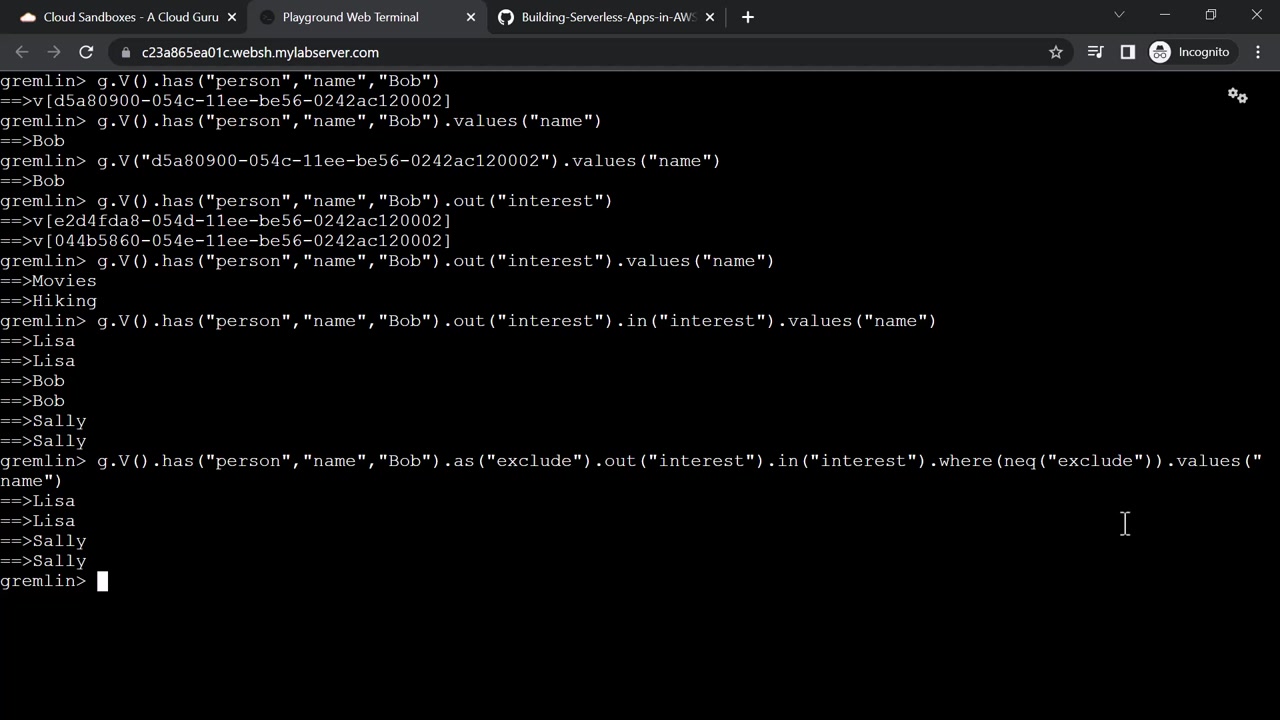This screenshot has height=720, width=1280.
Task: Open the media controls icon
Action: coord(1096,52)
